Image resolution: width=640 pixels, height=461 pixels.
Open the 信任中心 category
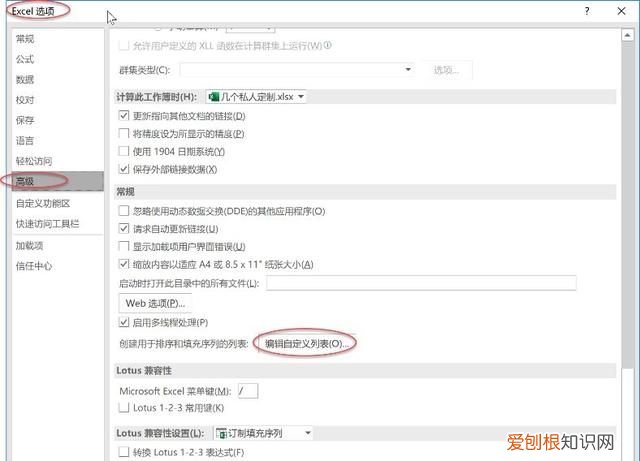(x=34, y=266)
